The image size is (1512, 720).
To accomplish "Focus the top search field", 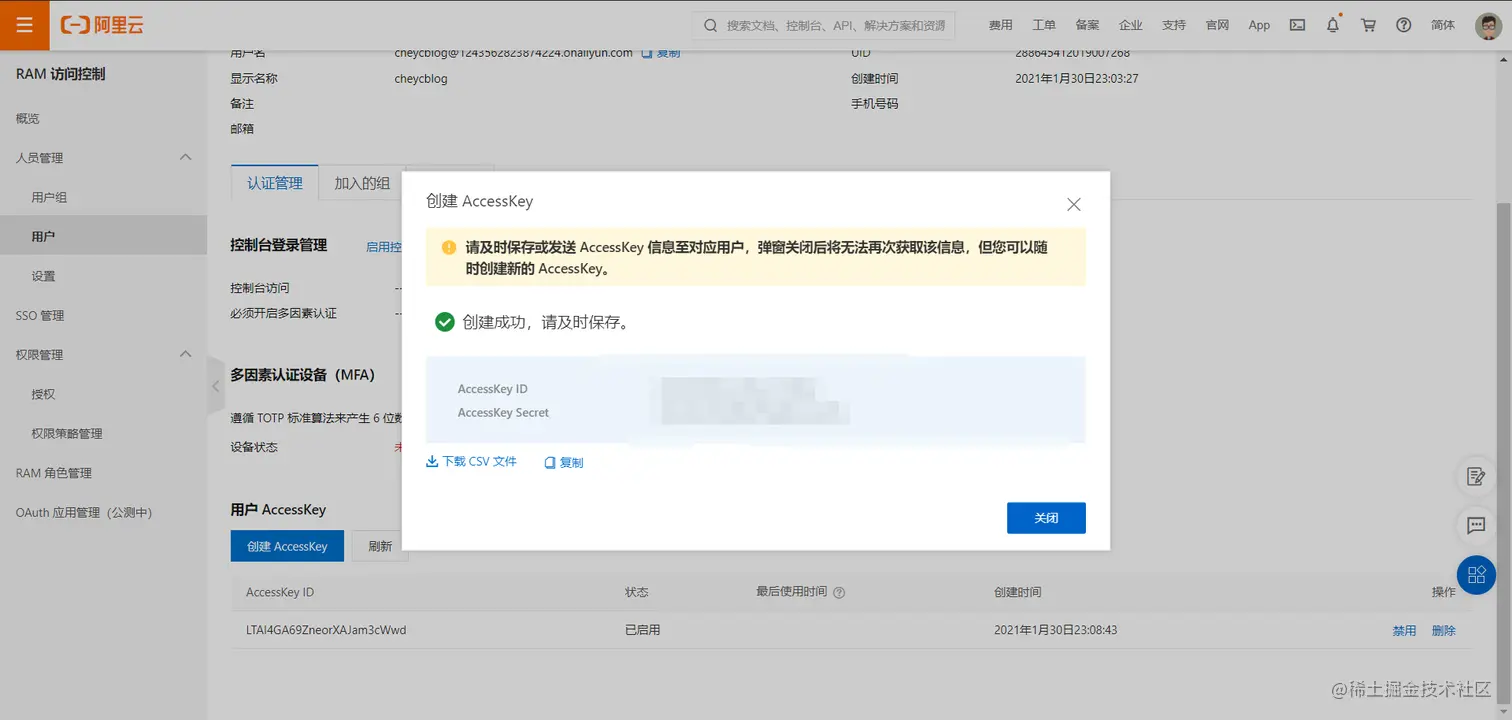I will [x=824, y=25].
